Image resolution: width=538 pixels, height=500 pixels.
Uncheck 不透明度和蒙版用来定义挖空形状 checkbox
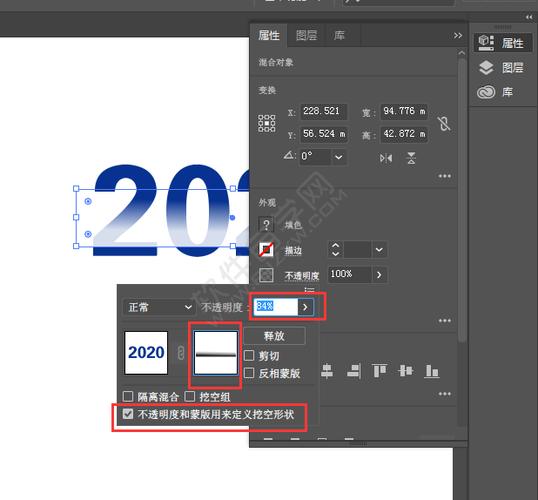[x=128, y=414]
